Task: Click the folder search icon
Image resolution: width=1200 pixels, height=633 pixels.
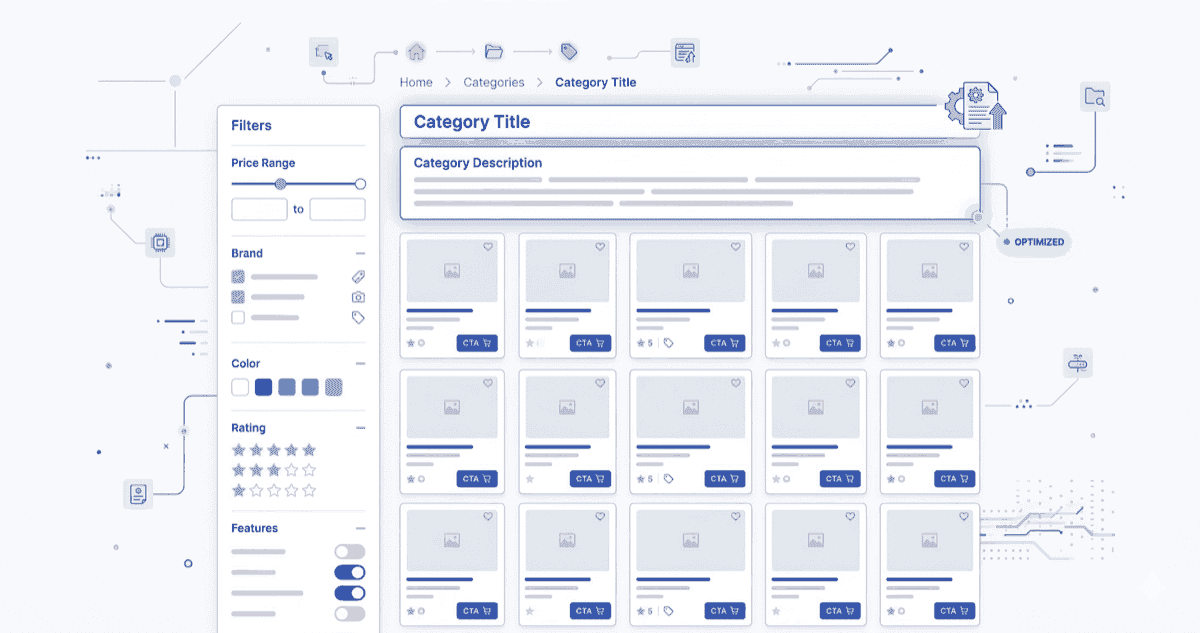Action: [1095, 97]
